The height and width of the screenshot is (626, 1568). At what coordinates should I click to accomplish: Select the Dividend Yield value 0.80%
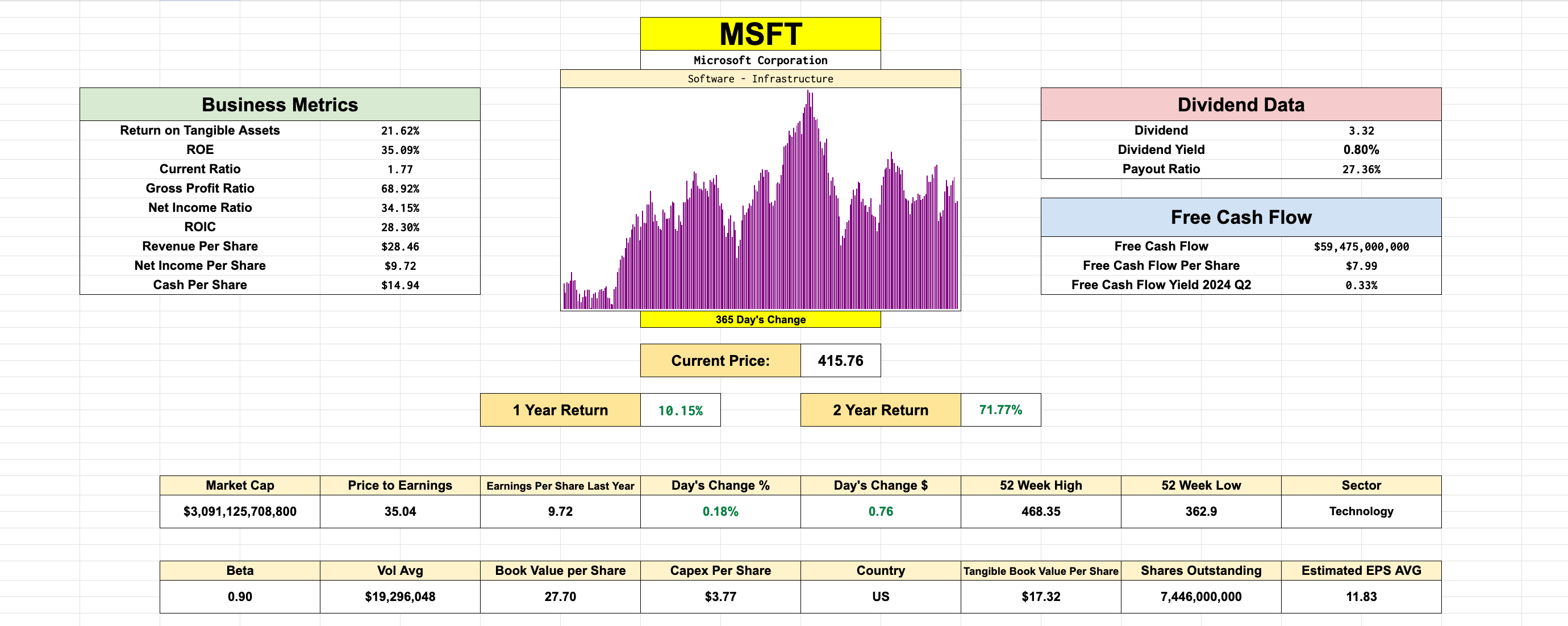pos(1361,149)
